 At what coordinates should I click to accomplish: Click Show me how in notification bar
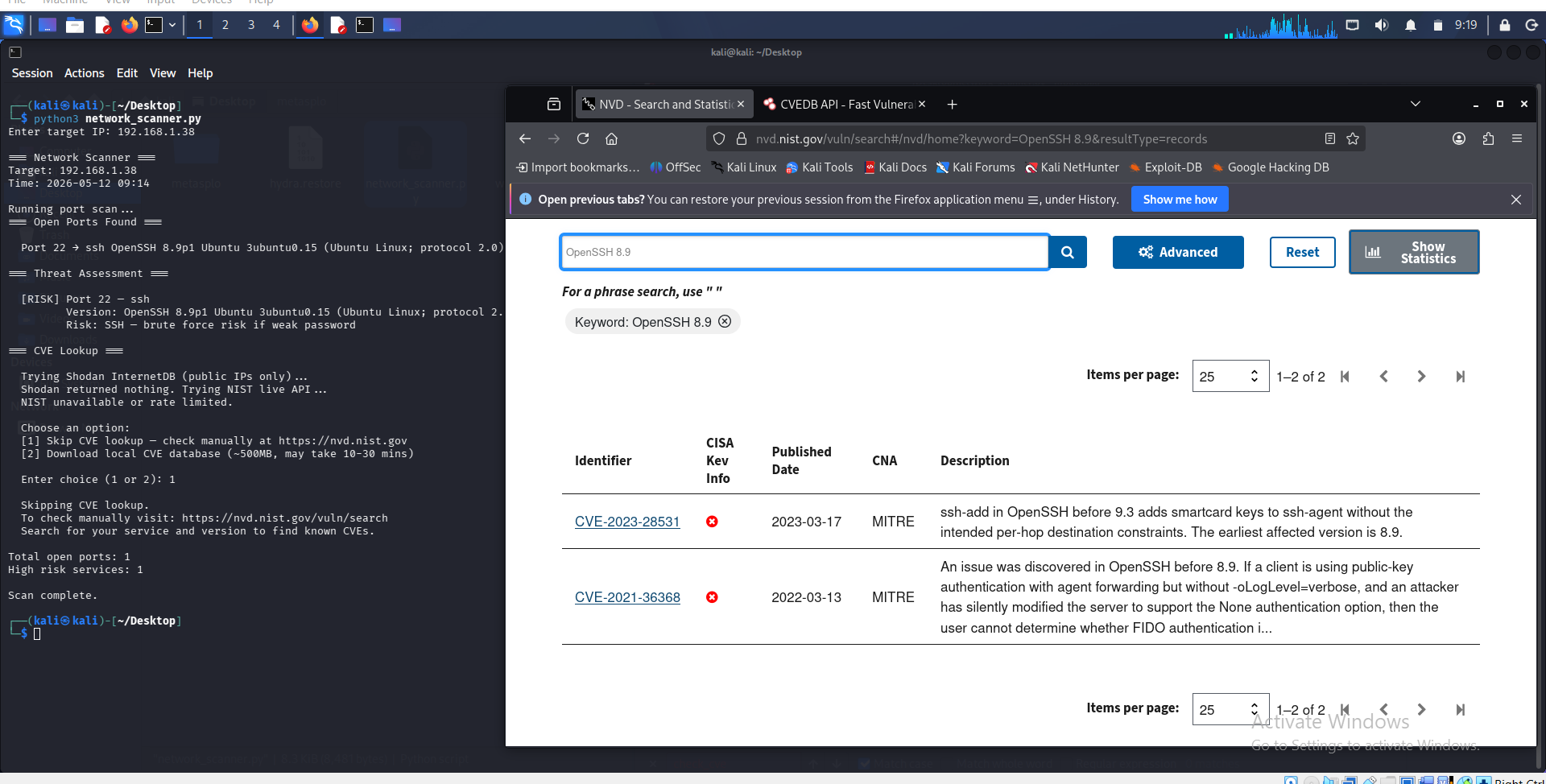click(1180, 200)
